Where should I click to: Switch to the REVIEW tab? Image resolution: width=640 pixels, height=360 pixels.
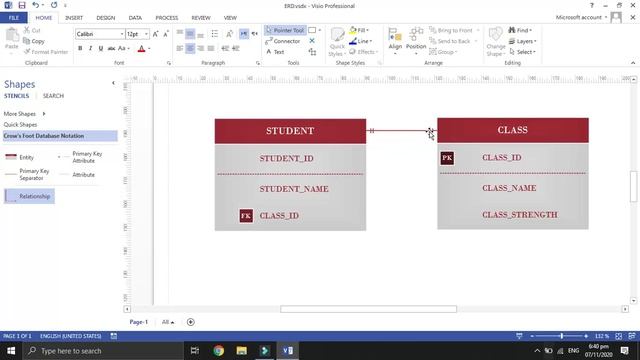(201, 18)
